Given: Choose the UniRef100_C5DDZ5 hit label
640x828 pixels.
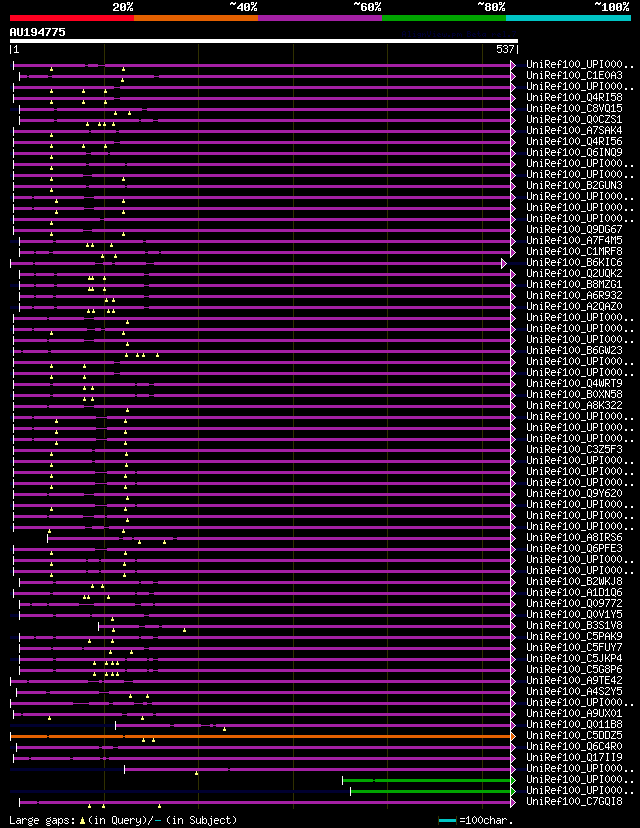Looking at the screenshot, I should (x=575, y=736).
